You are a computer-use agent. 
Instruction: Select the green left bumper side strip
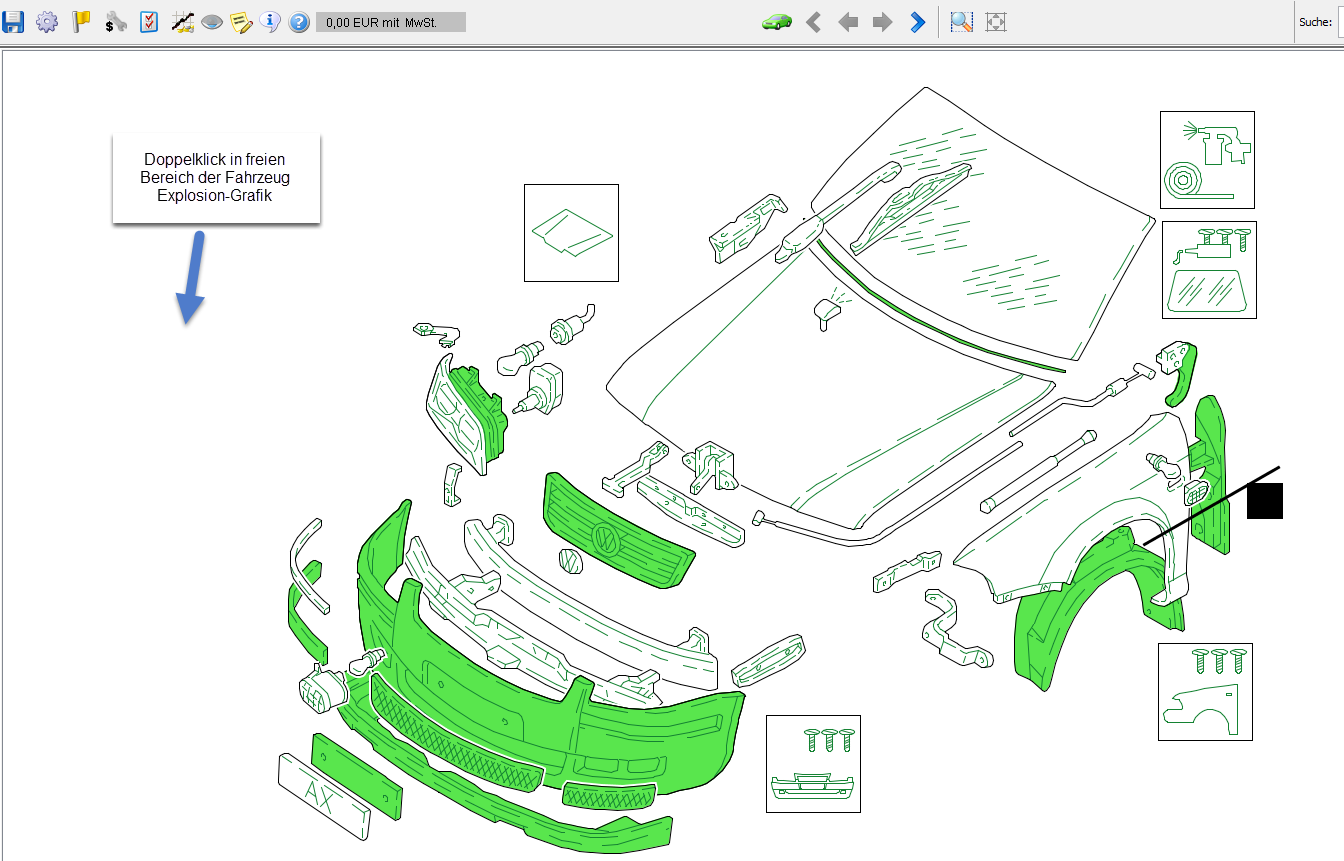coord(306,612)
